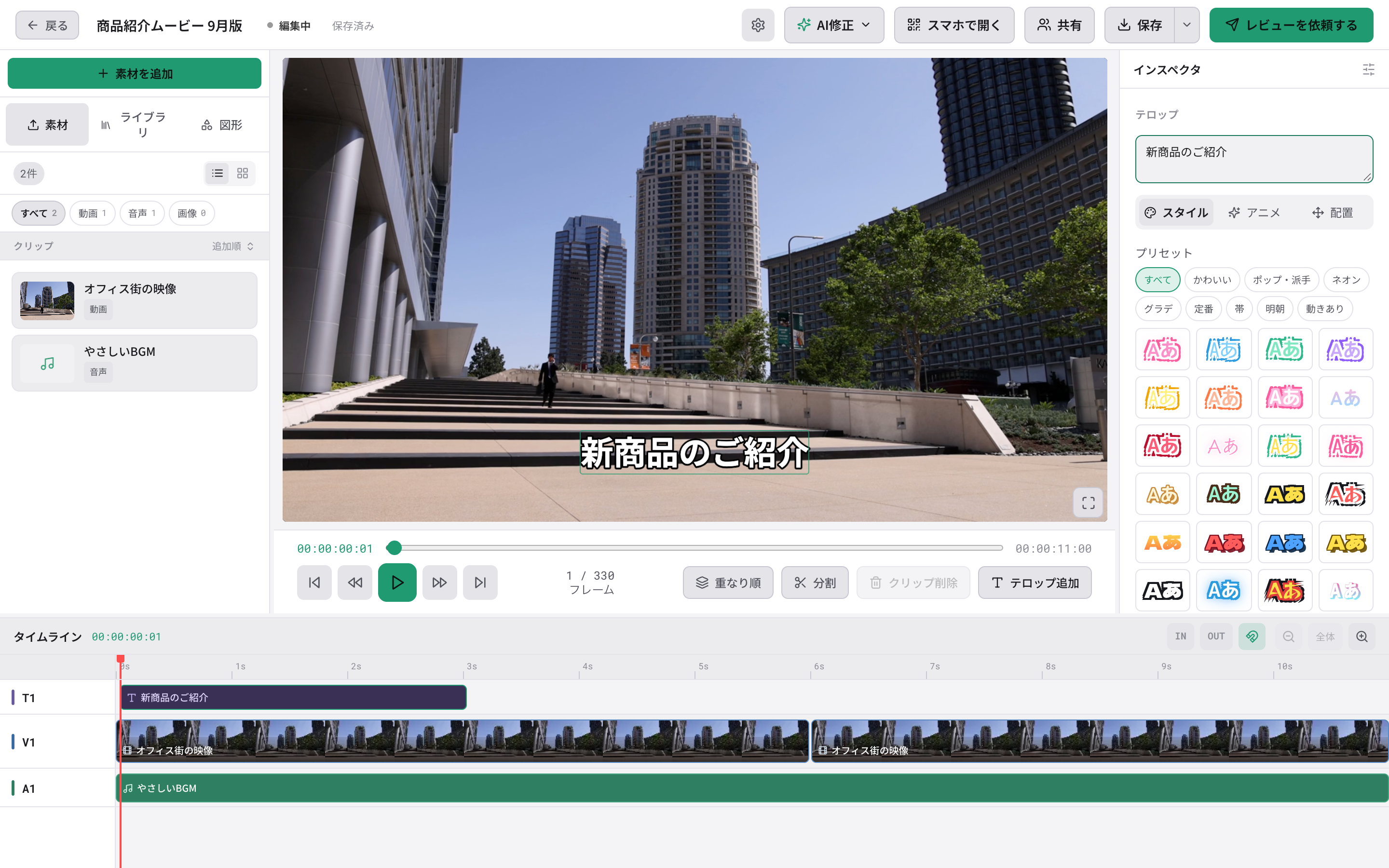
Task: Click fullscreen icon on video preview
Action: point(1088,503)
